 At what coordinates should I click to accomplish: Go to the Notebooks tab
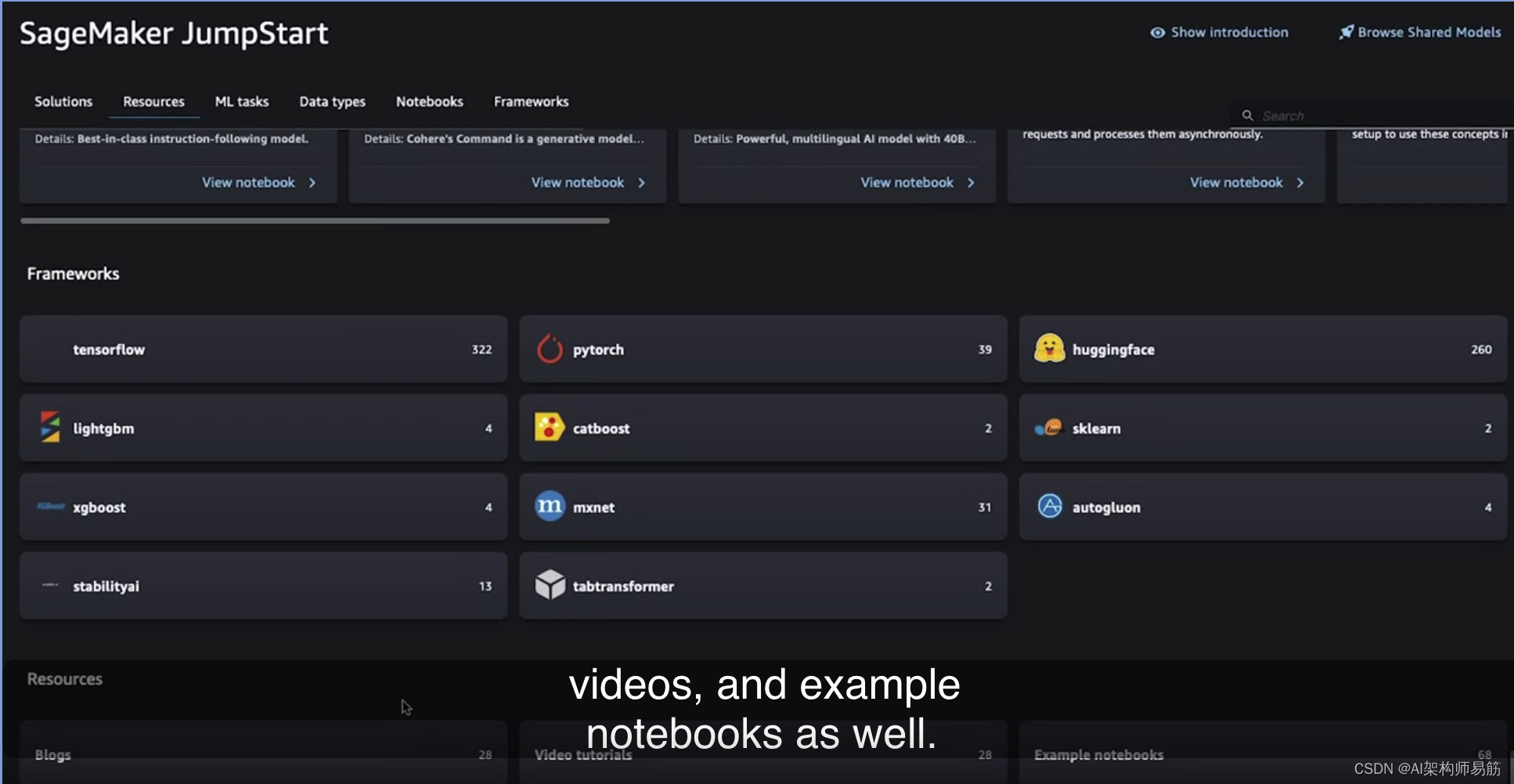pyautogui.click(x=430, y=102)
